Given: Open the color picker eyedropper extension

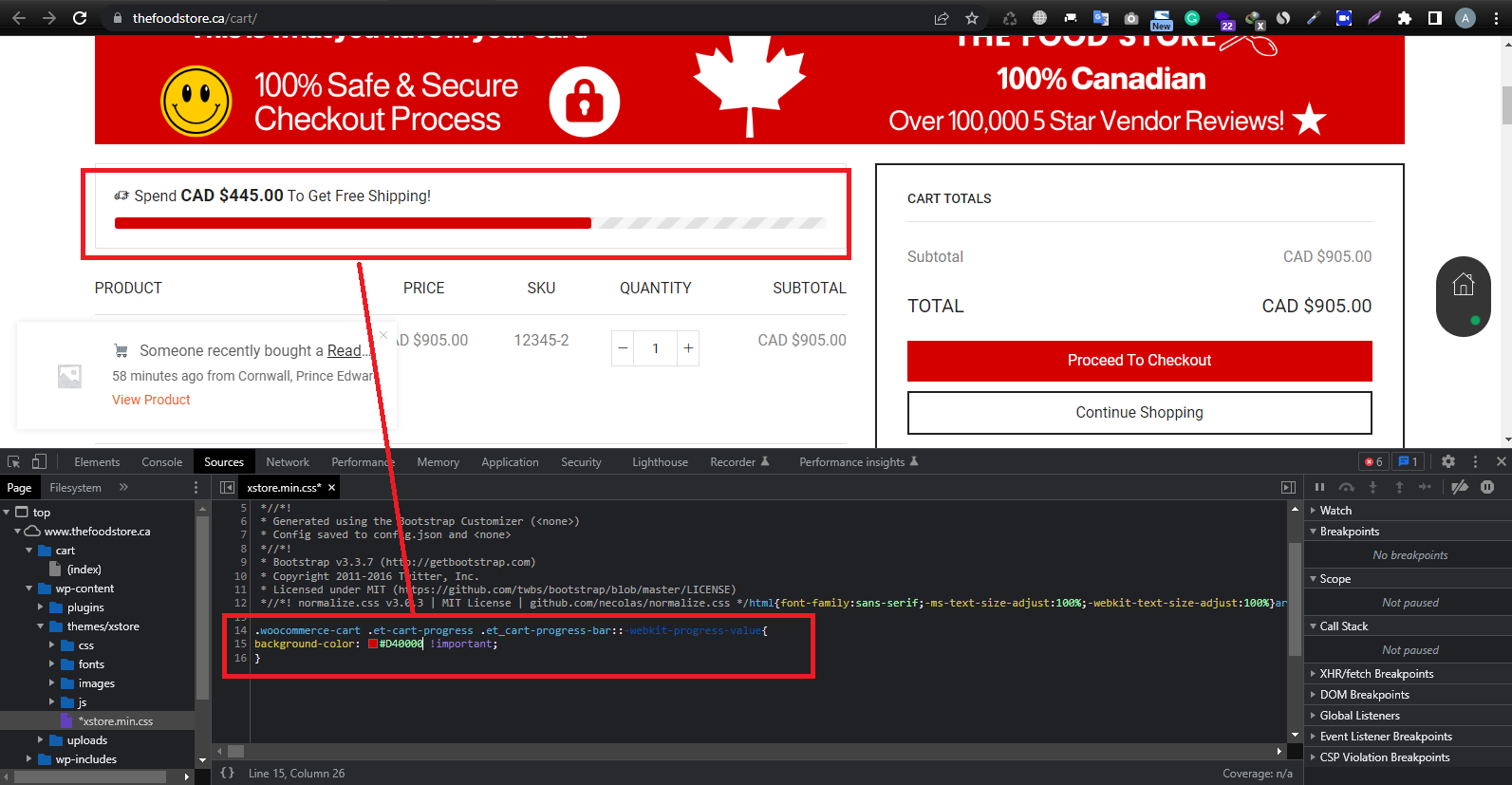Looking at the screenshot, I should coord(1314,18).
